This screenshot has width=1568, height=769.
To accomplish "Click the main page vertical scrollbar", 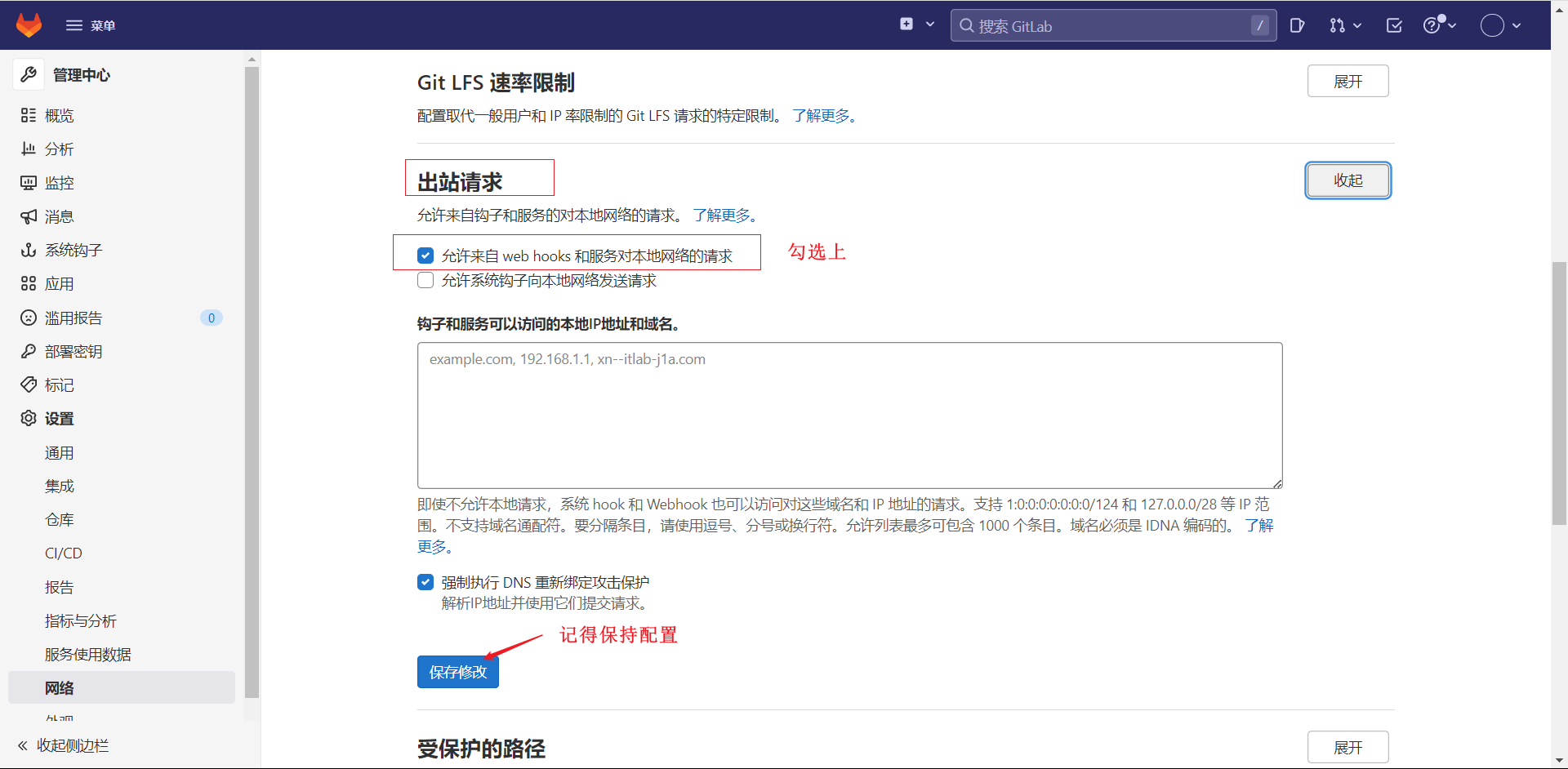I will pos(1559,393).
